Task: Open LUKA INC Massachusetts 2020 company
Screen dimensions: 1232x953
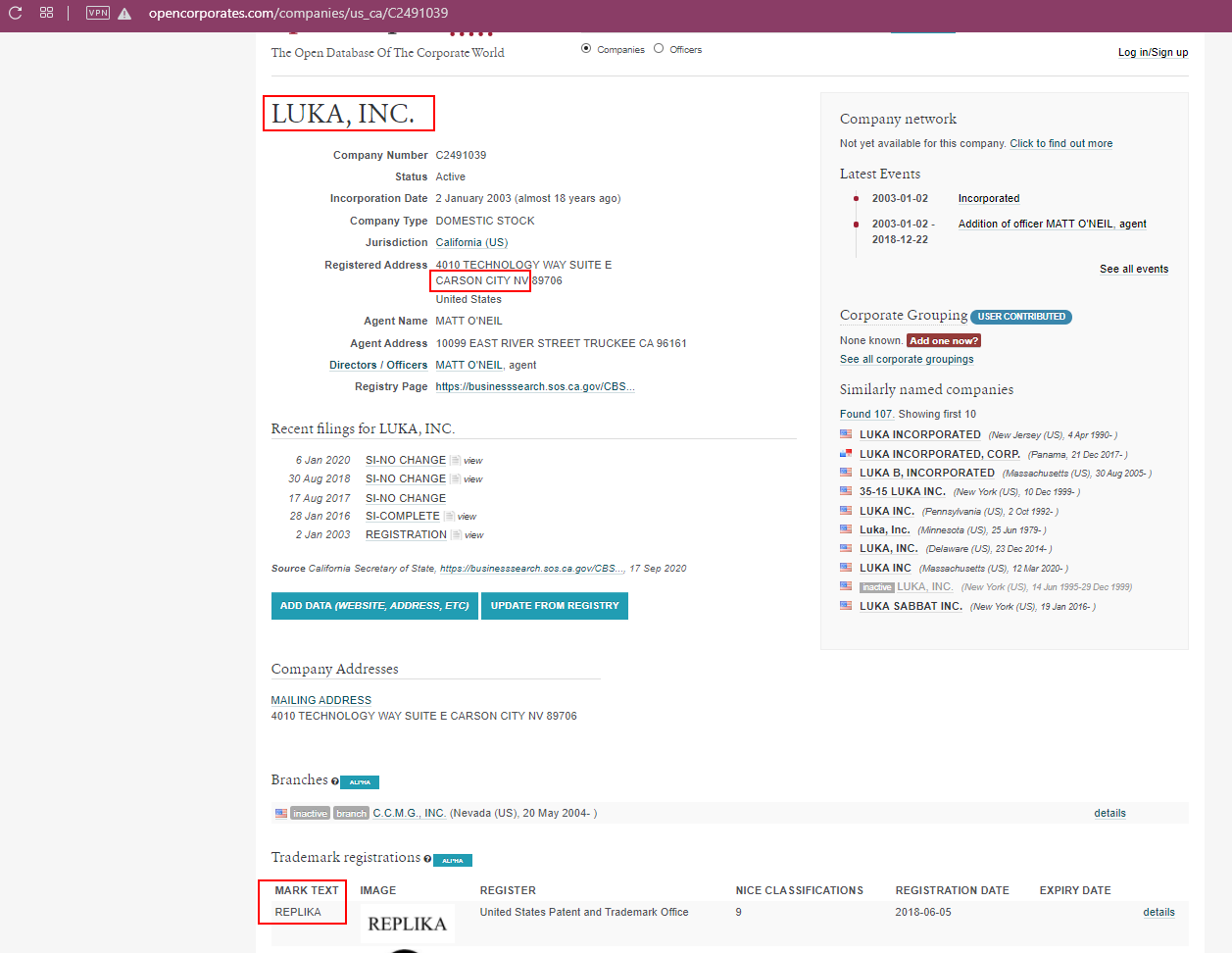Action: point(886,569)
